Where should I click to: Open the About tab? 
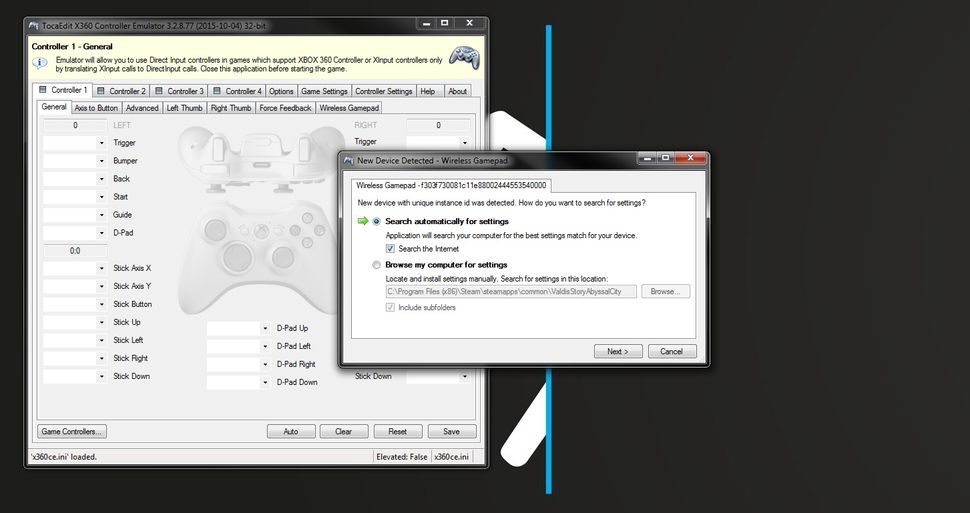(x=457, y=91)
